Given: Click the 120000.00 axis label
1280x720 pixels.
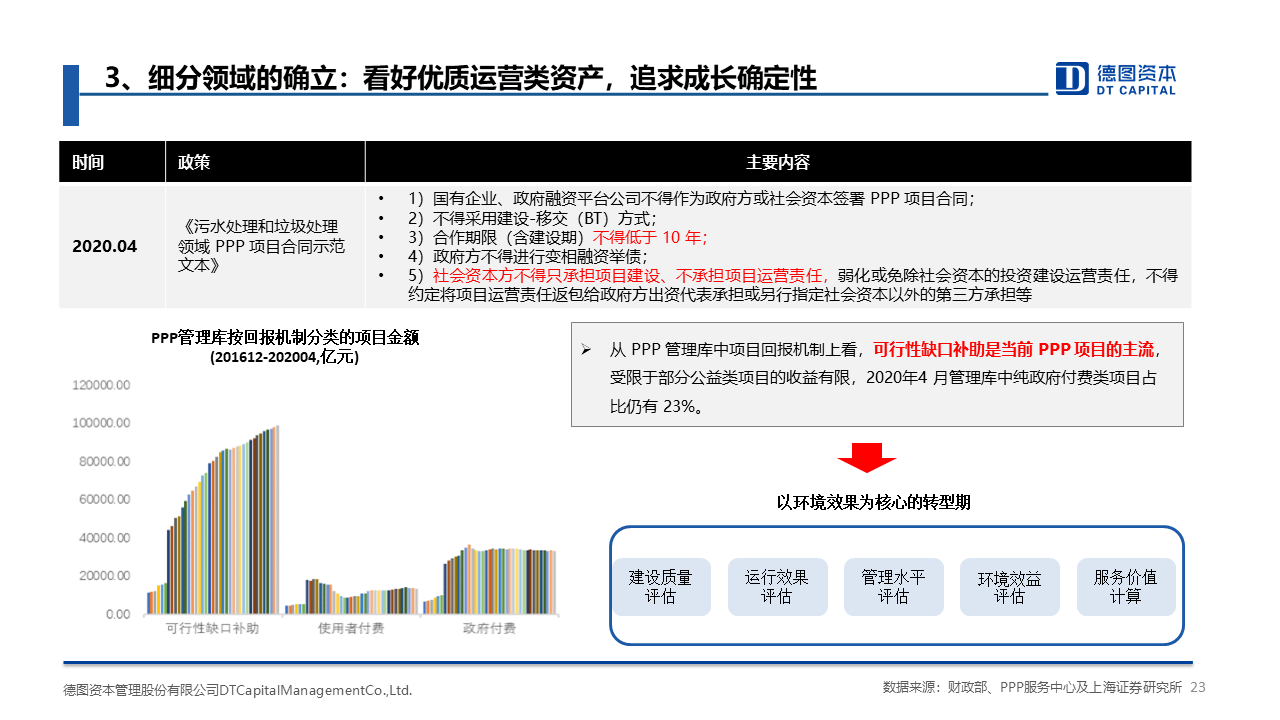Looking at the screenshot, I should pyautogui.click(x=100, y=384).
